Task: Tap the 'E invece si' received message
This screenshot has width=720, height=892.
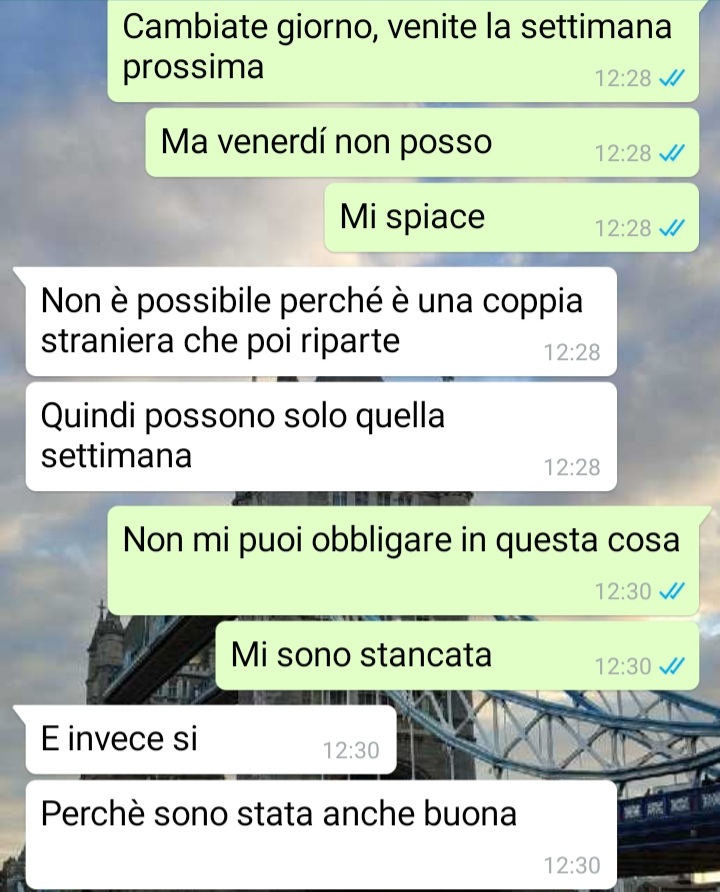Action: (211, 740)
